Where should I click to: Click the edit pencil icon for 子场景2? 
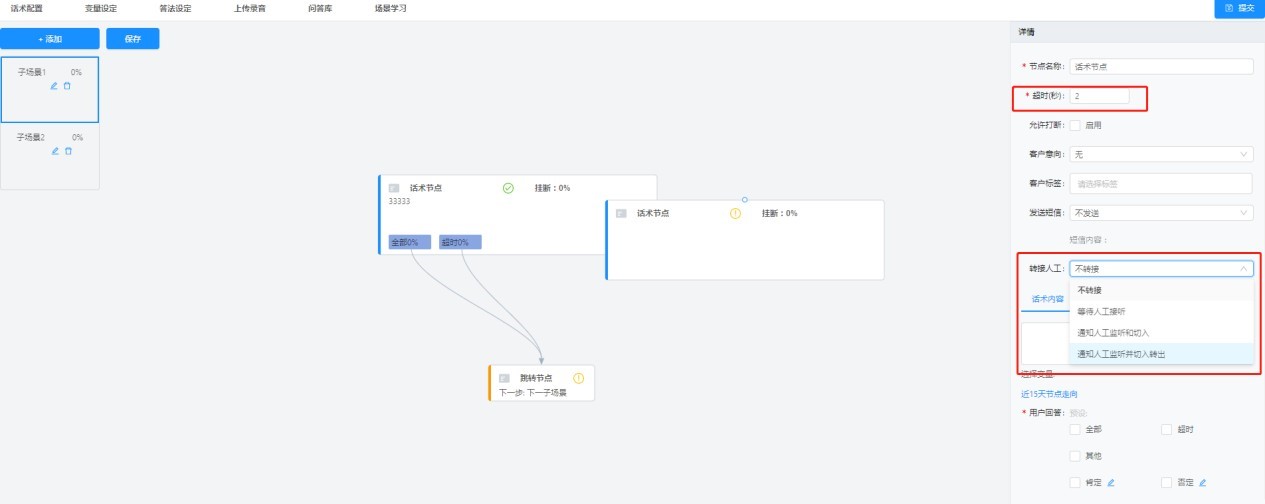click(56, 151)
